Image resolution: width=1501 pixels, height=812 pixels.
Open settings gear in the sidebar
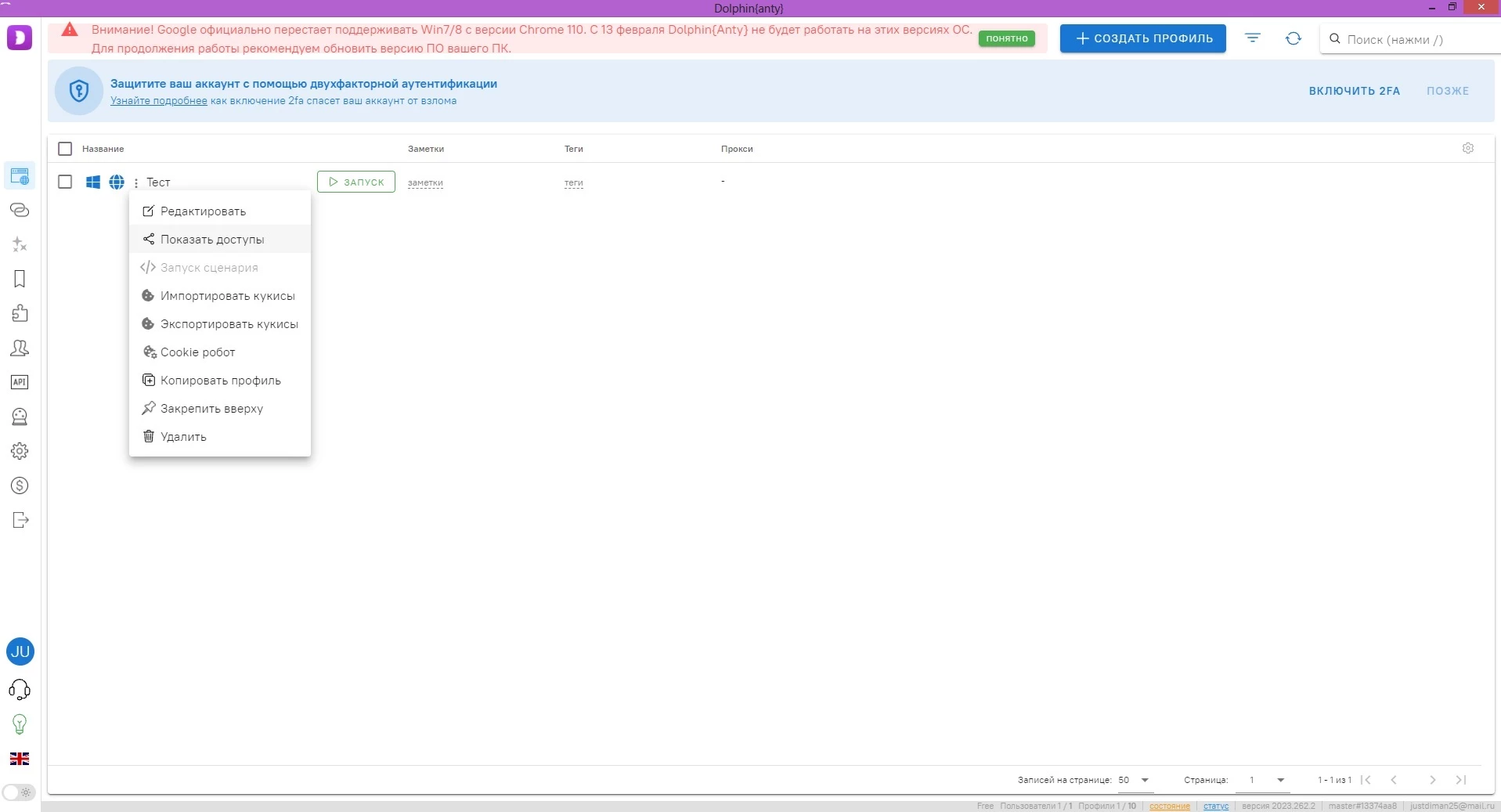(x=20, y=451)
